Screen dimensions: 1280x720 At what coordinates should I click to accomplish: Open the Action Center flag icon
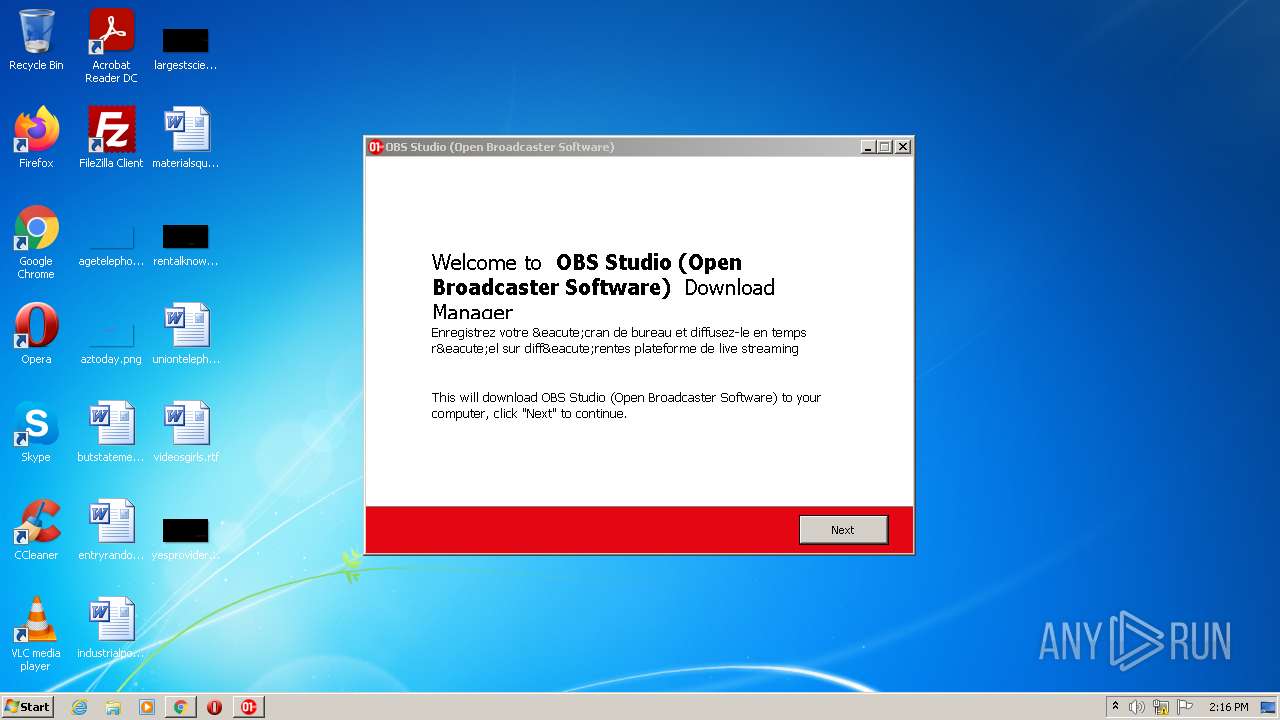tap(1185, 707)
